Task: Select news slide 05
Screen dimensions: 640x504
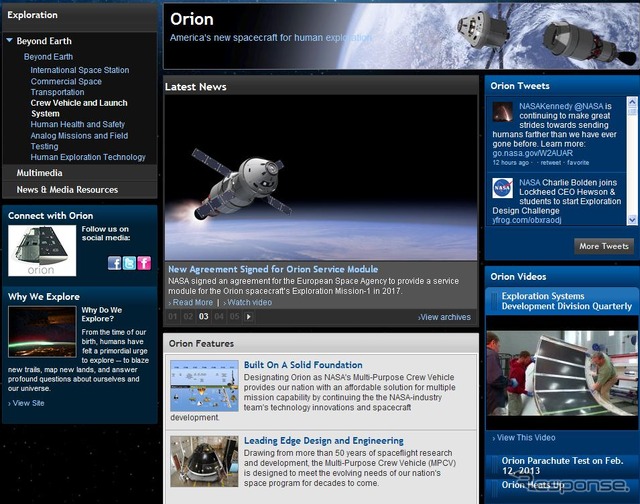Action: [234, 316]
